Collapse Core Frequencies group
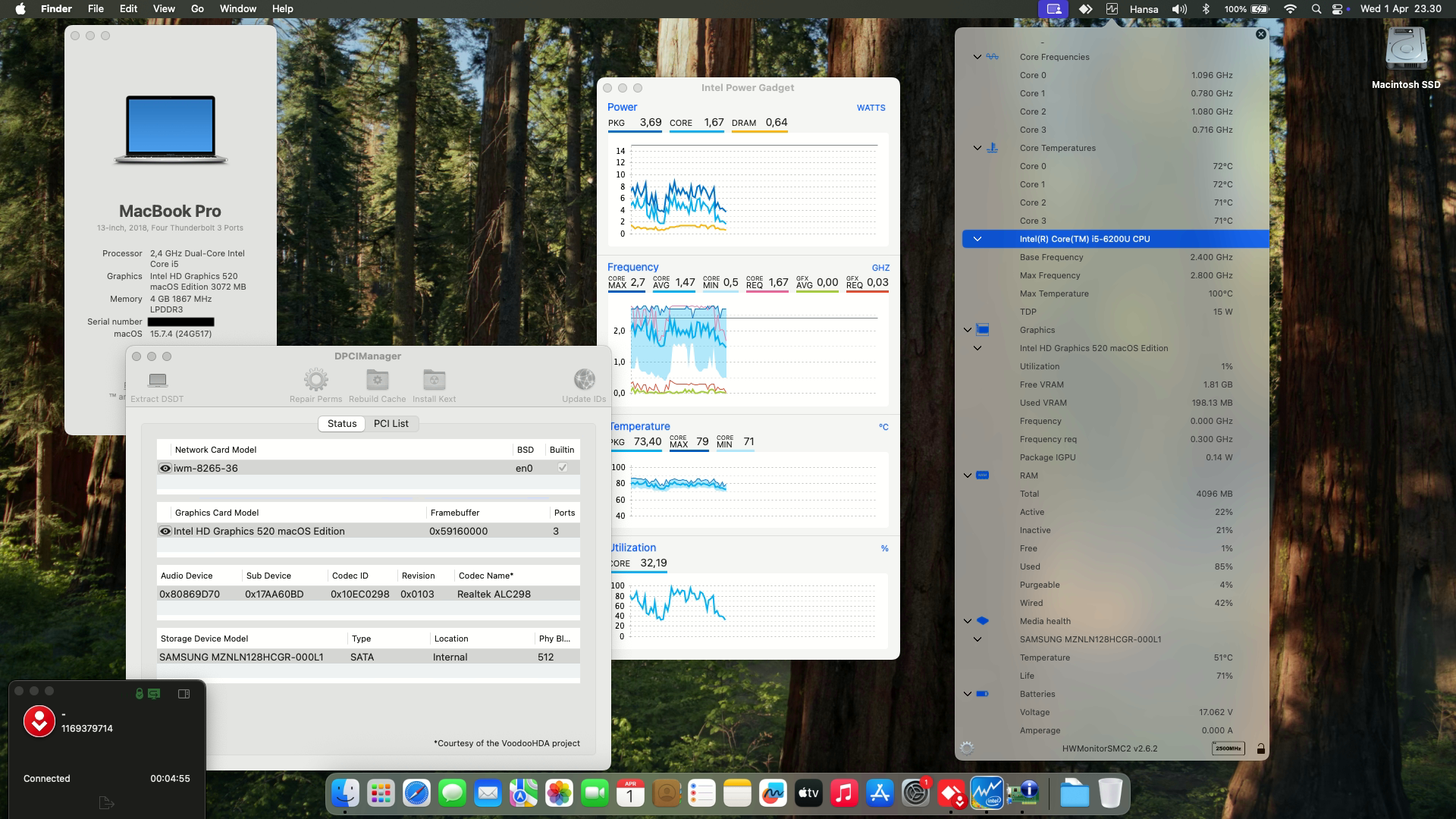This screenshot has height=819, width=1456. pyautogui.click(x=977, y=57)
